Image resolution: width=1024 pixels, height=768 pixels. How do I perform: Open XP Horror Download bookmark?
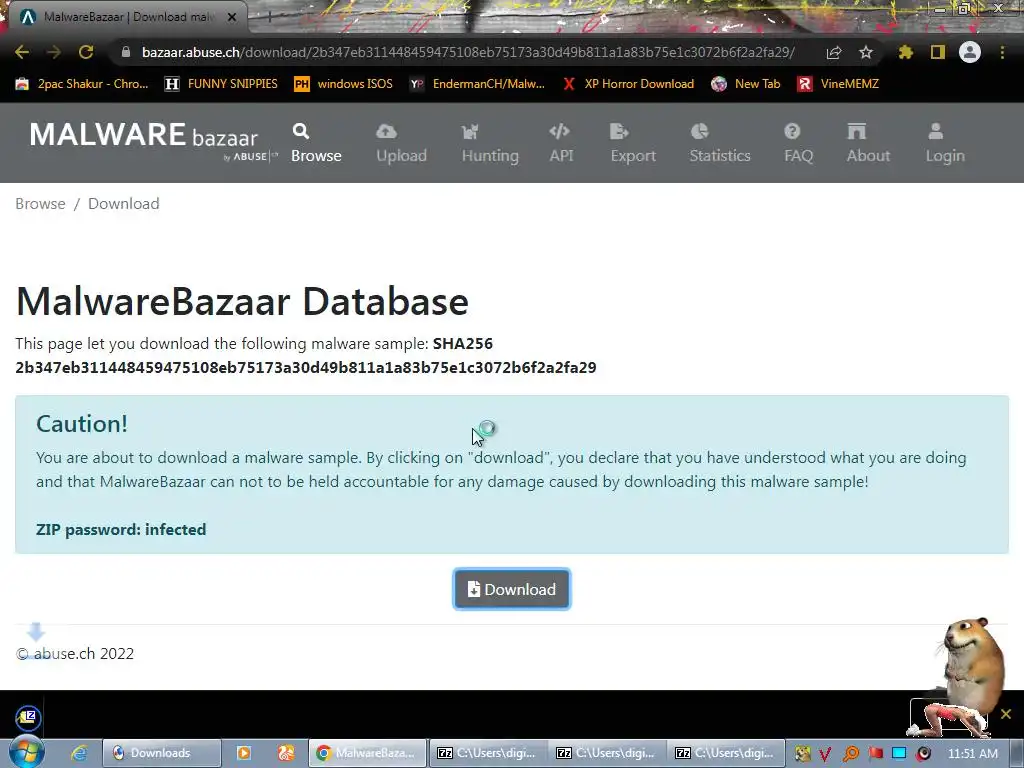click(629, 84)
